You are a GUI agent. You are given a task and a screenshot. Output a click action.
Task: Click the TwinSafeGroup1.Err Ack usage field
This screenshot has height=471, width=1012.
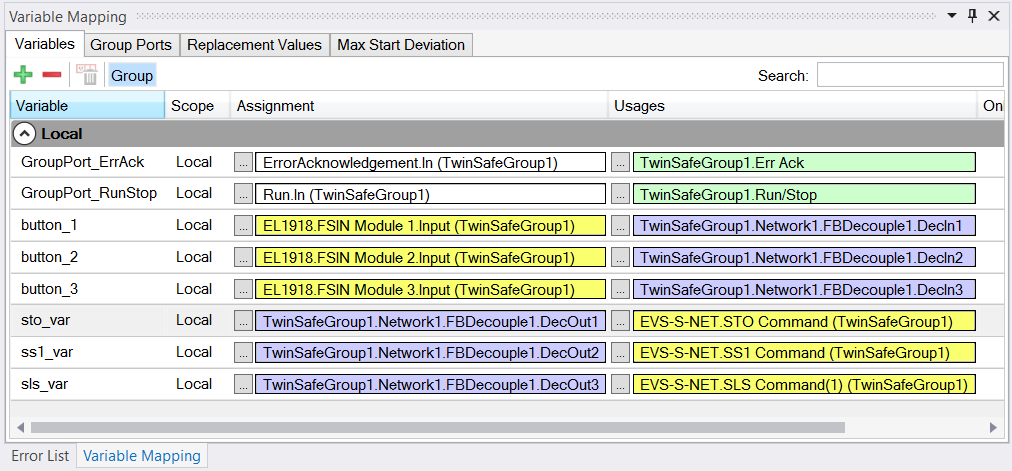point(804,163)
